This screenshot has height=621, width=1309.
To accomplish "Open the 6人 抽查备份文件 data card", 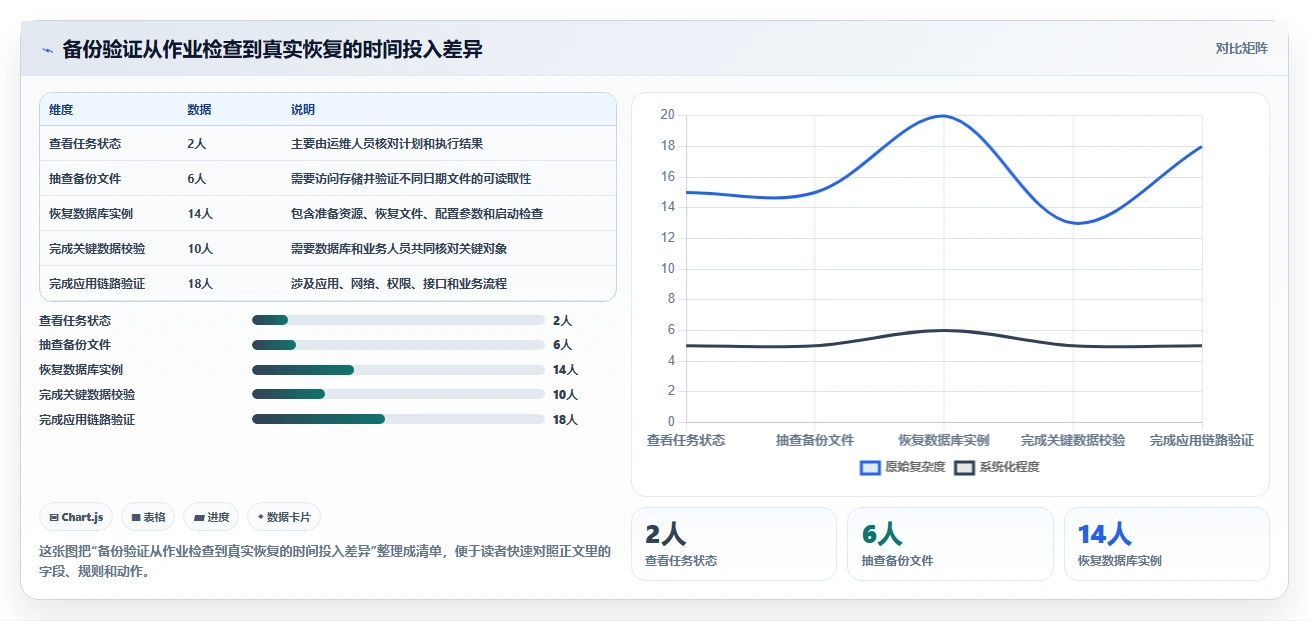I will (950, 544).
